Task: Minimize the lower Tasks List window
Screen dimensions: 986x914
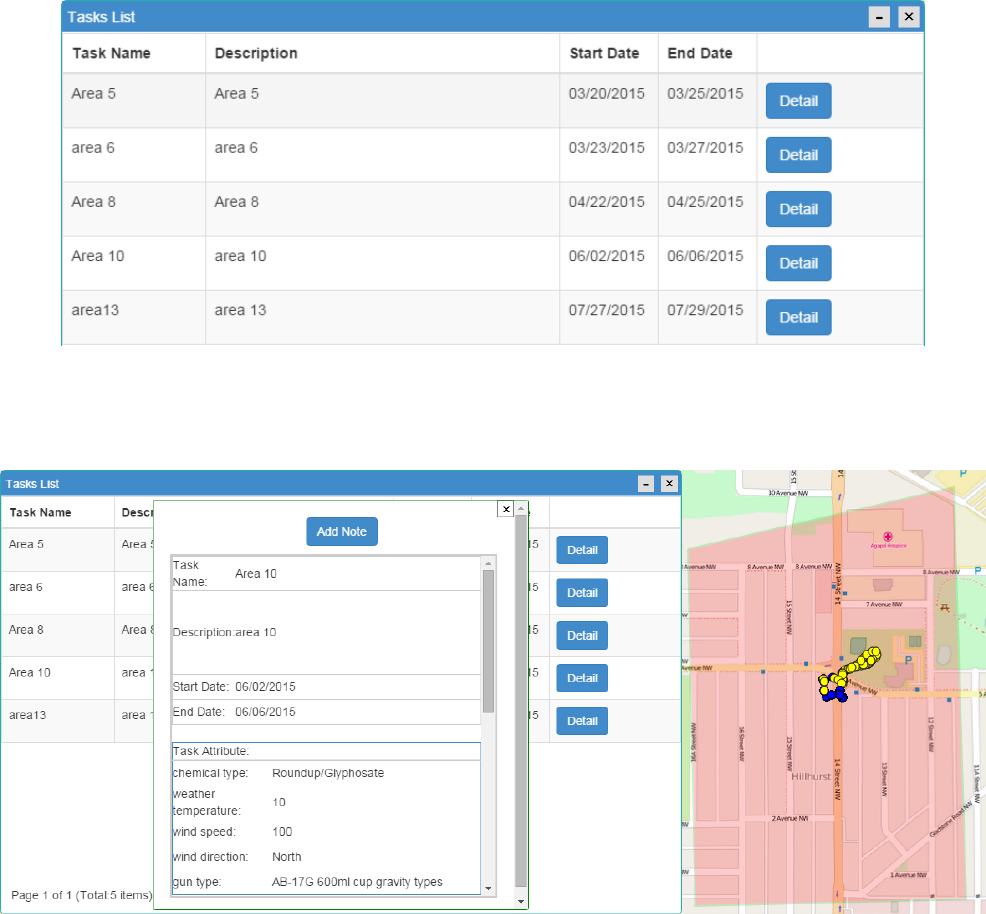Action: coord(646,483)
